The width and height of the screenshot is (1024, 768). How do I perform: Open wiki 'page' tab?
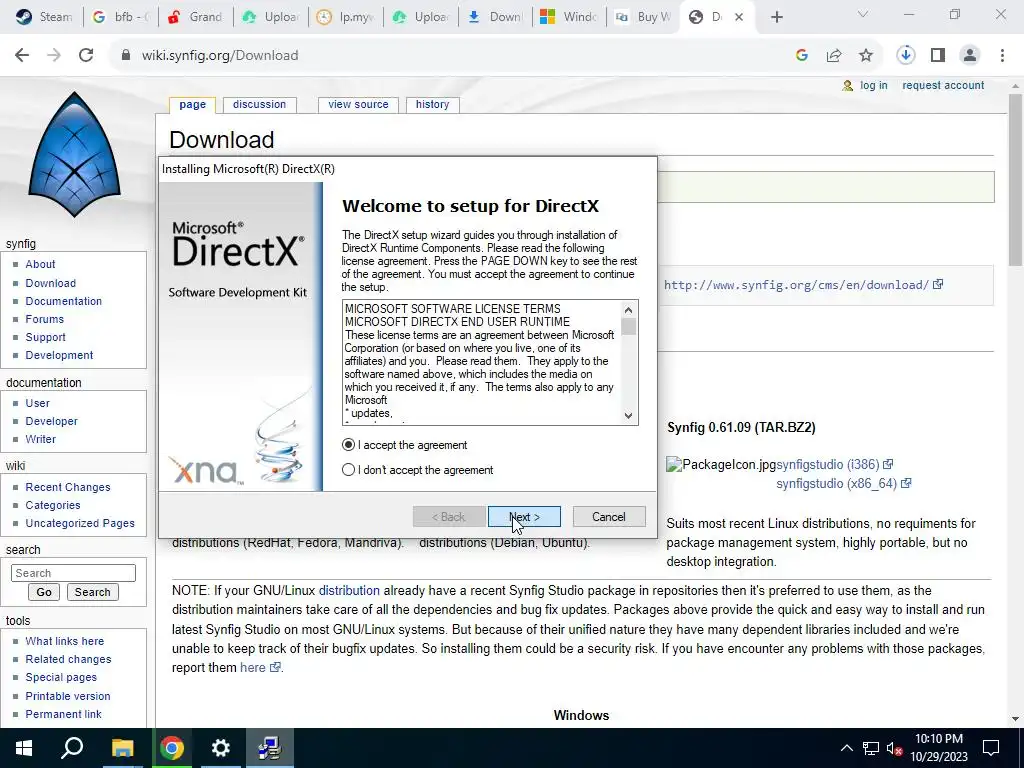[193, 104]
